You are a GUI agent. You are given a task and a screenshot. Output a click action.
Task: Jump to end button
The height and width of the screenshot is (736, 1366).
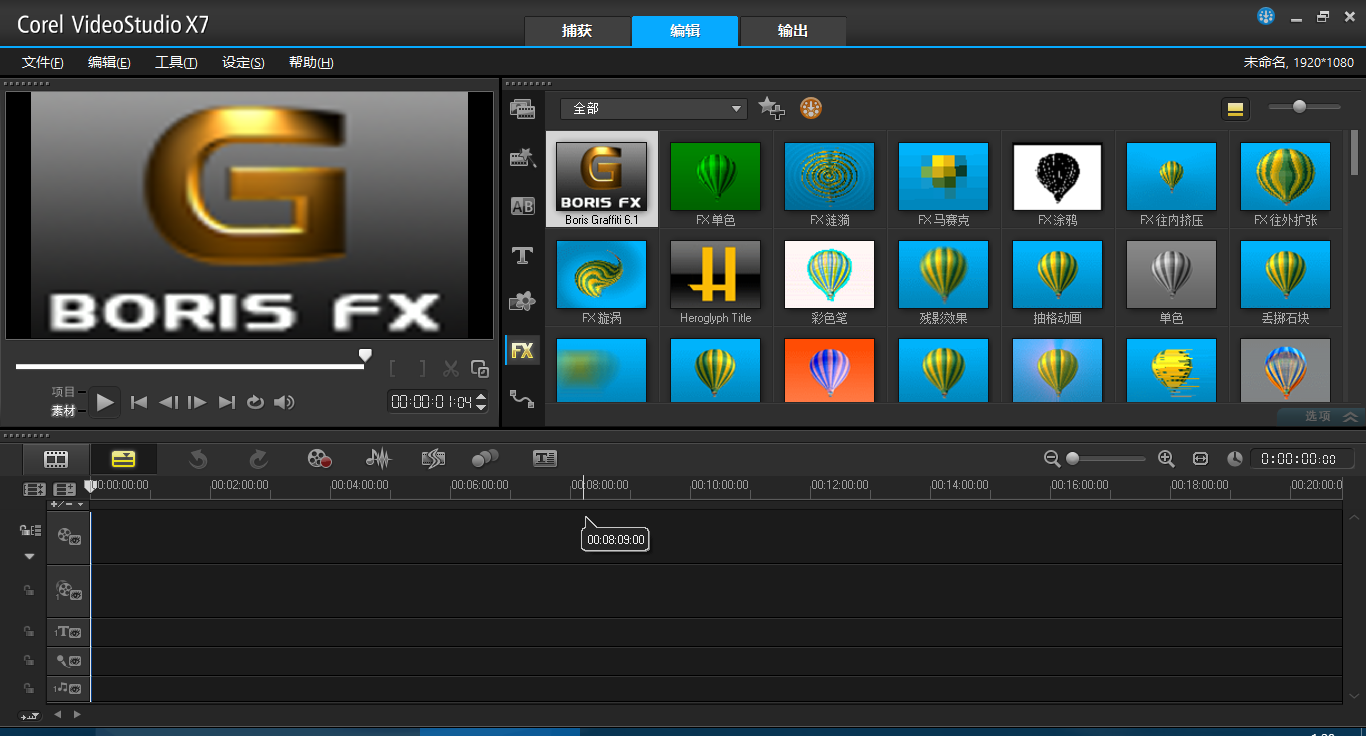coord(227,402)
